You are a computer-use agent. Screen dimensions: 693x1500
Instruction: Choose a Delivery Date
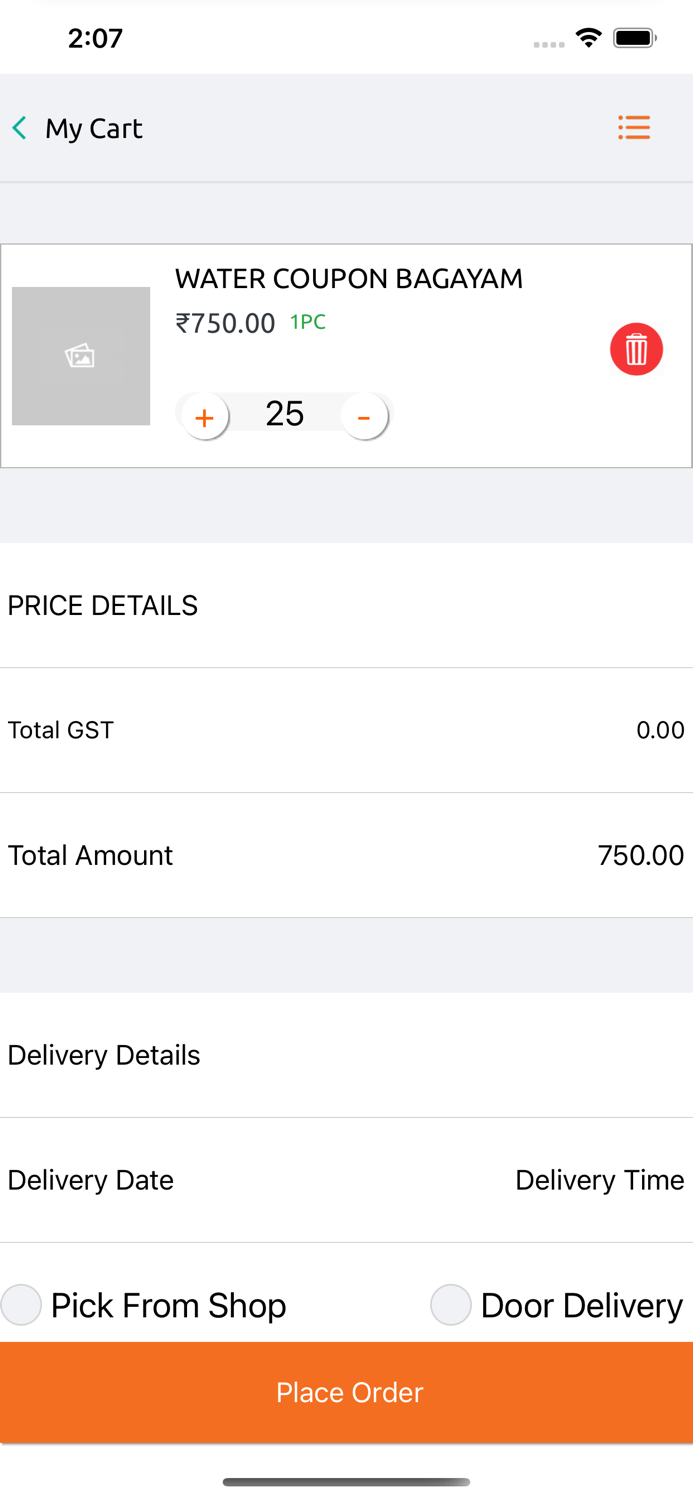point(91,1180)
